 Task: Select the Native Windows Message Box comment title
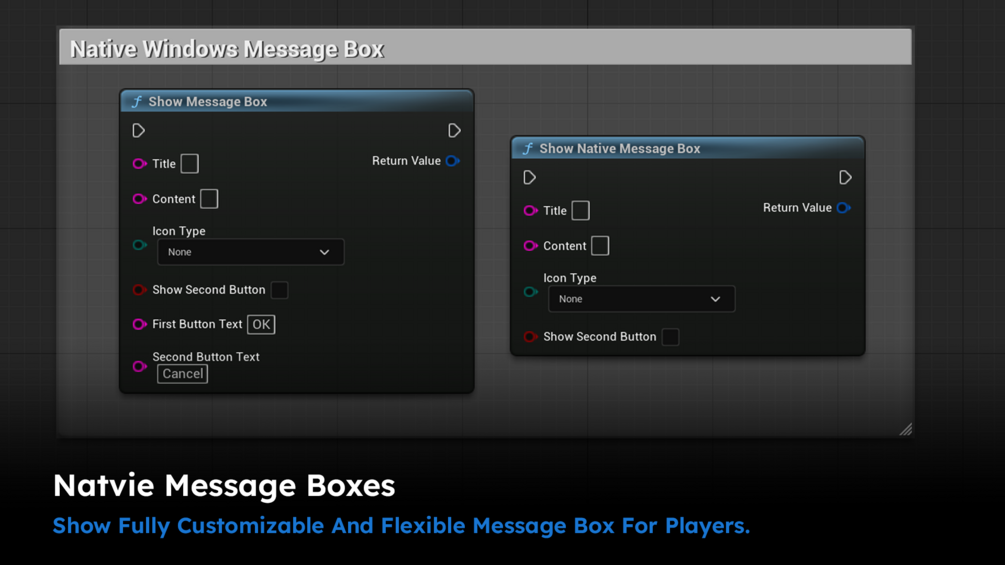click(x=227, y=49)
